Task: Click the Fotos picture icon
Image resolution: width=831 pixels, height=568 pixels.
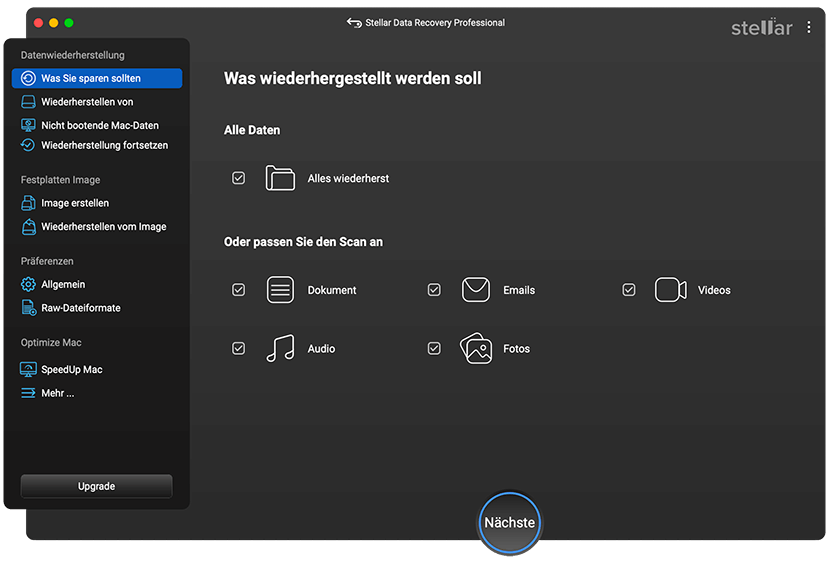Action: pos(476,348)
